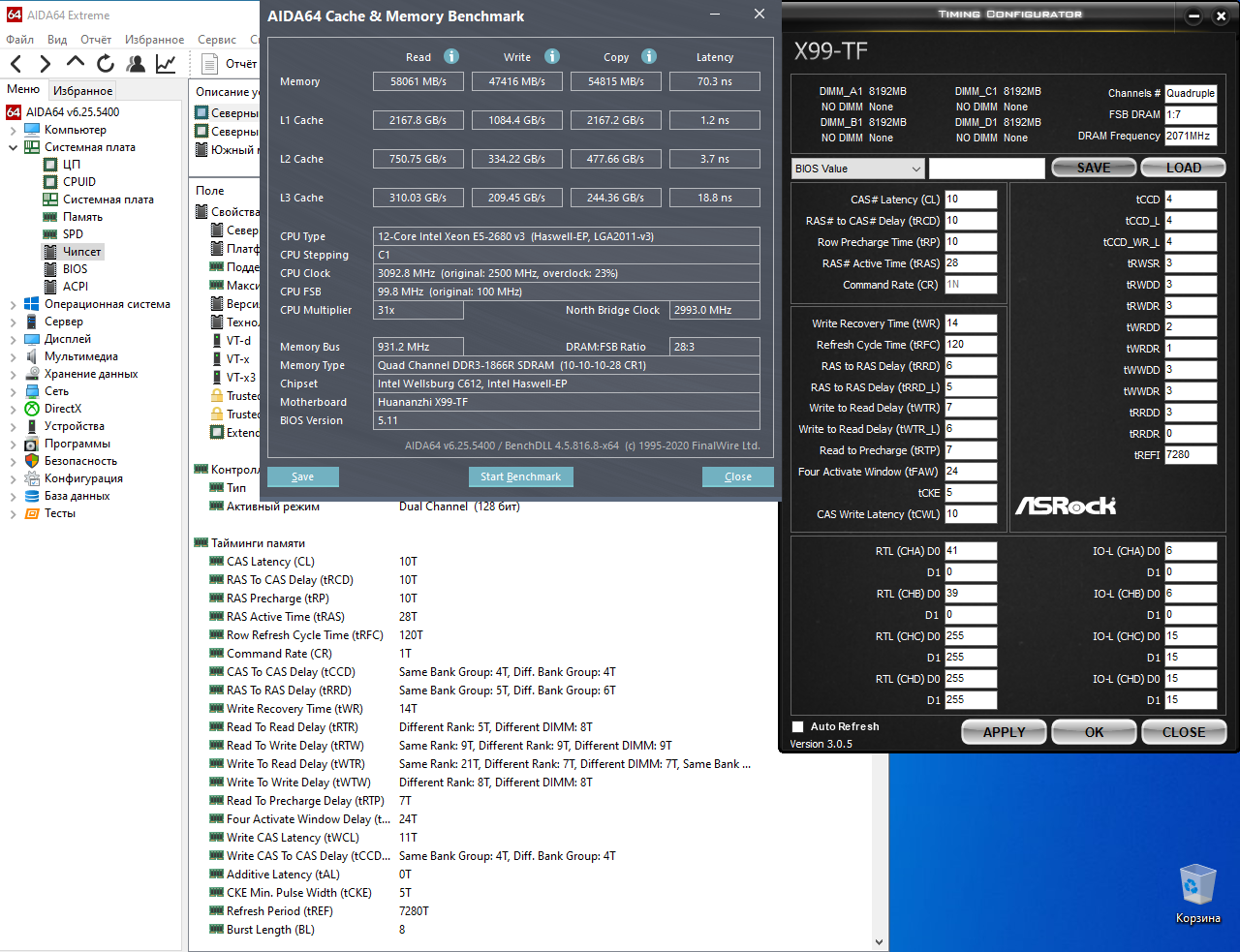1240x952 pixels.
Task: Click CLOSE button in Timing Configurator
Action: 1184,732
